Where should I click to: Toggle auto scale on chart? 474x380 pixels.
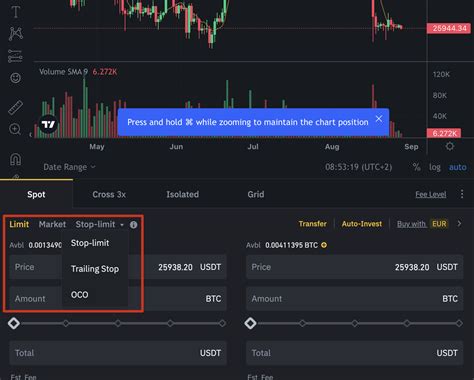pos(457,167)
